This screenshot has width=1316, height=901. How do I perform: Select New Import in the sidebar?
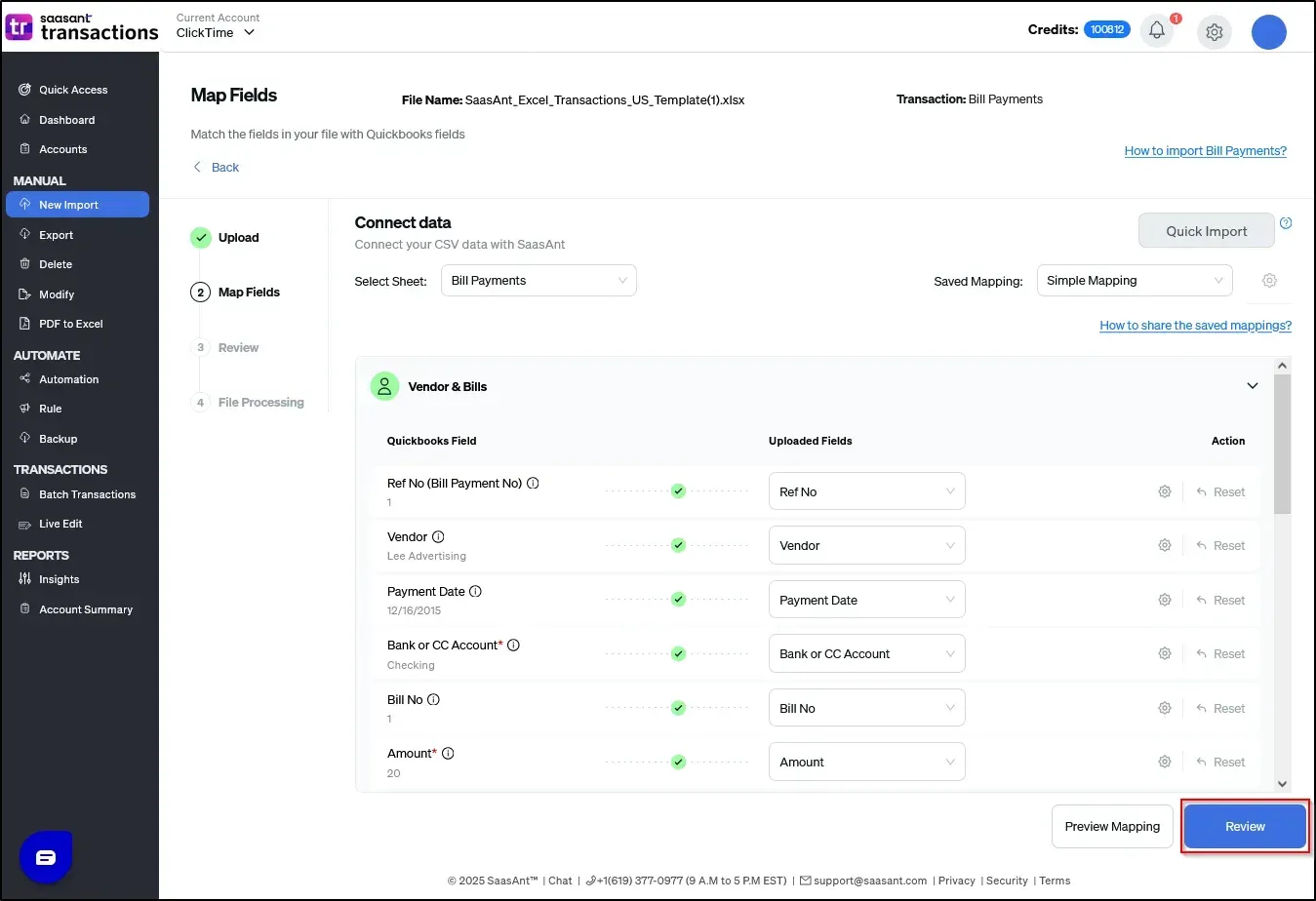tap(77, 205)
